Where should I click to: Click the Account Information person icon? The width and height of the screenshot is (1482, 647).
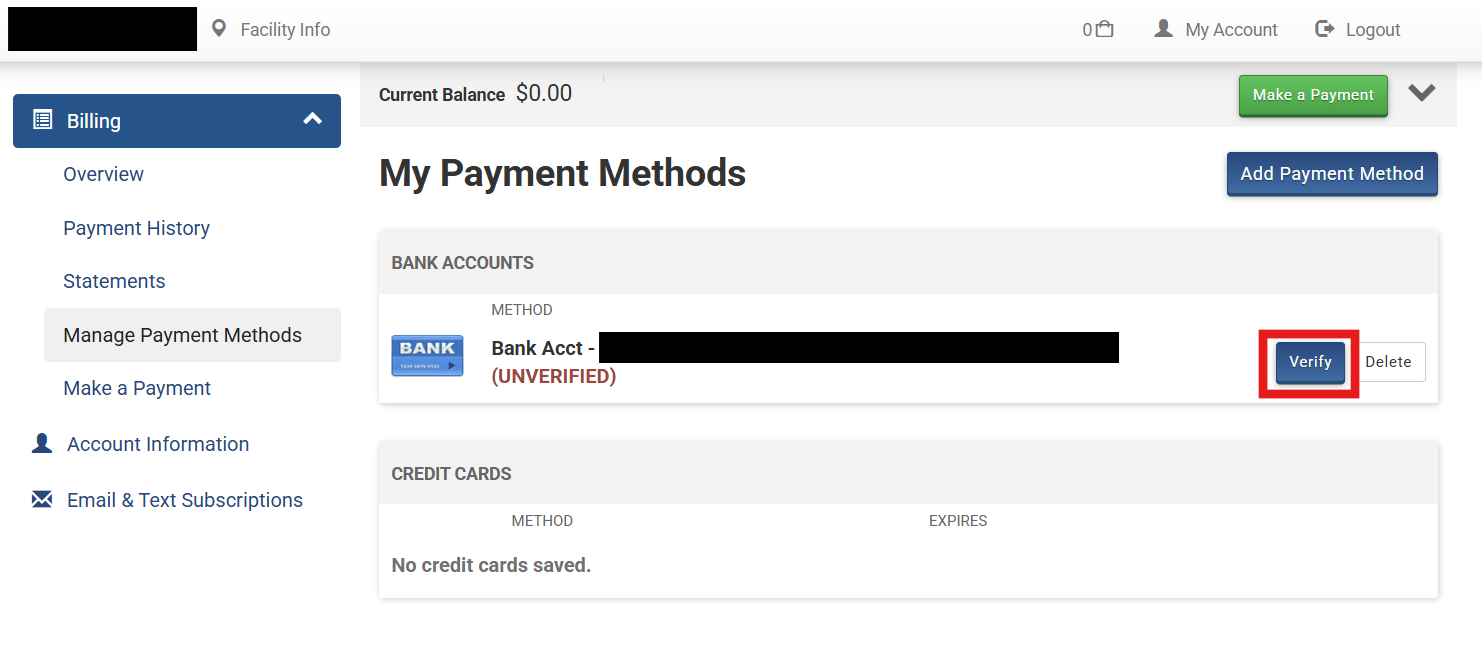click(x=42, y=443)
